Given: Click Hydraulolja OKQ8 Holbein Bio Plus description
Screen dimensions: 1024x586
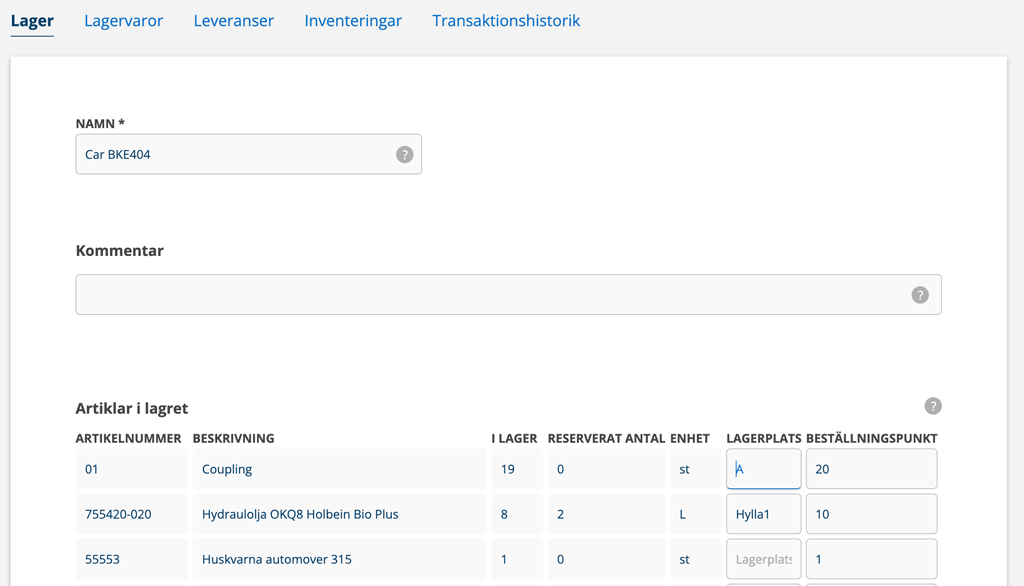Looking at the screenshot, I should click(300, 514).
